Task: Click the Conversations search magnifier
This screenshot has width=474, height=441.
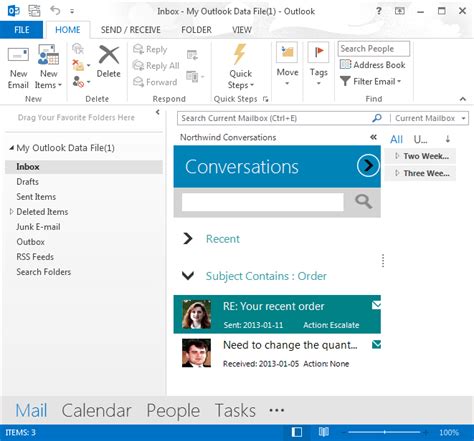Action: 363,202
